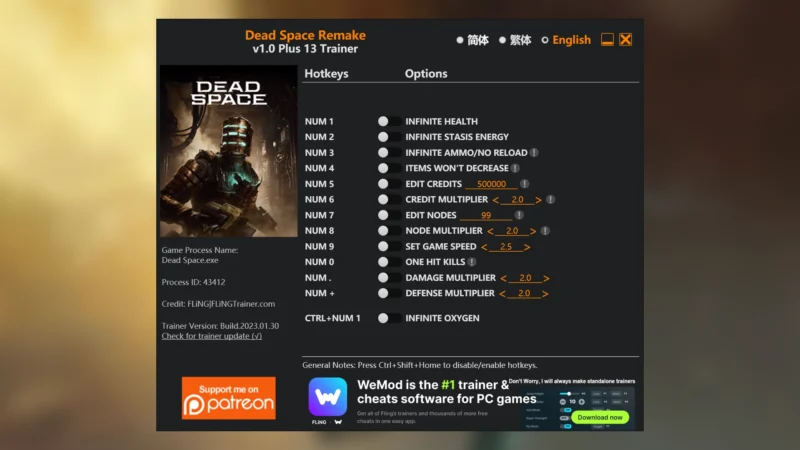The height and width of the screenshot is (450, 800).
Task: Click info icon next to Edit Credits
Action: (x=524, y=184)
